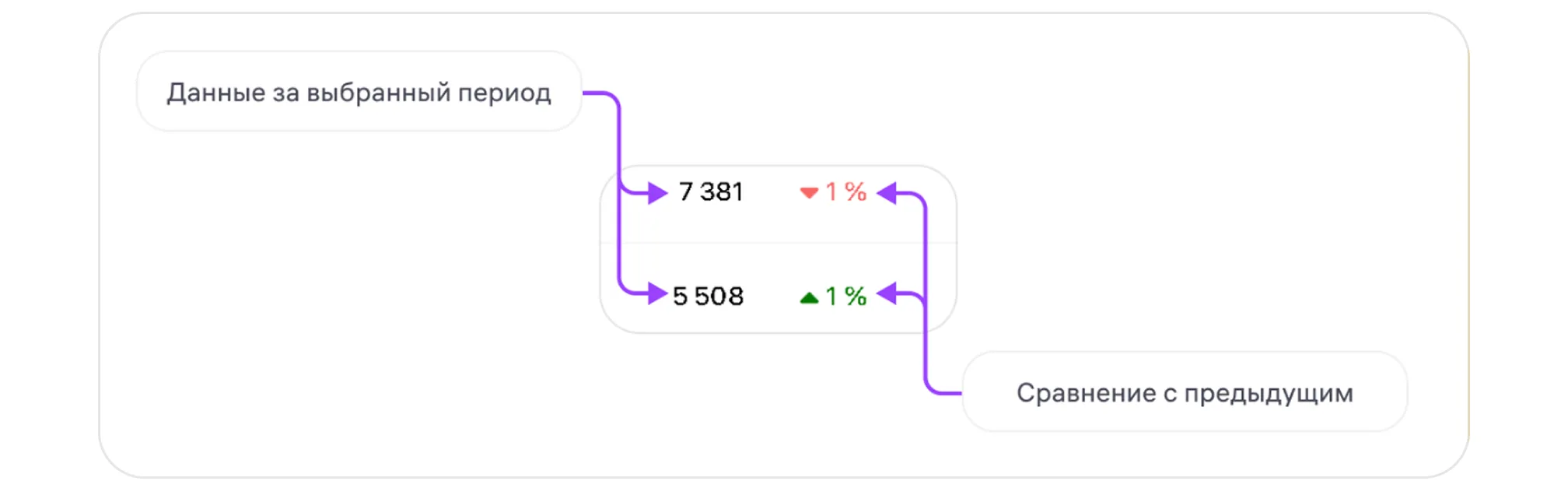Click the "Данные за выбранный период" label
Image resolution: width=1568 pixels, height=488 pixels.
[x=359, y=92]
